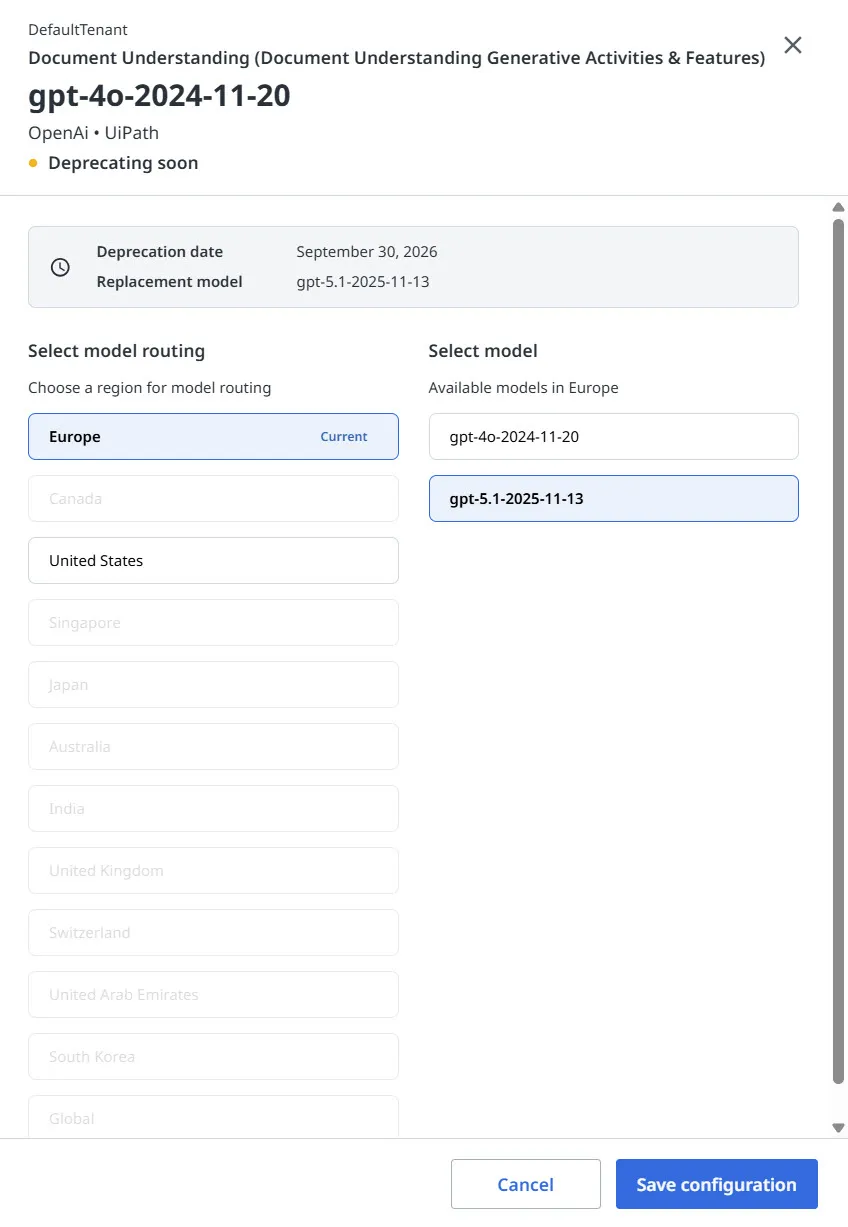The width and height of the screenshot is (848, 1227).
Task: Click the September 30, 2026 date
Action: pyautogui.click(x=367, y=252)
